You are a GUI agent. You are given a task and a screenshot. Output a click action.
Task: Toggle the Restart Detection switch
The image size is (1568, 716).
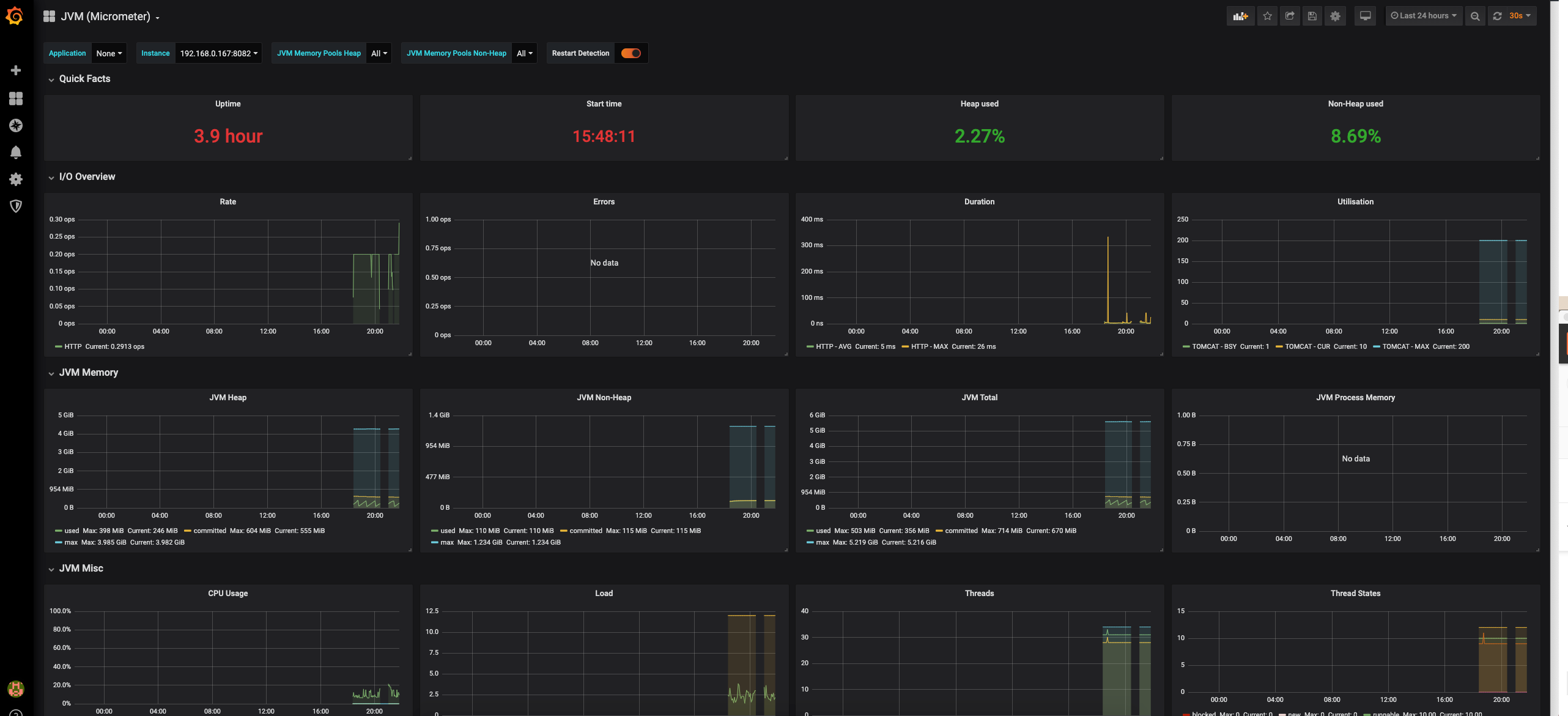(x=631, y=52)
